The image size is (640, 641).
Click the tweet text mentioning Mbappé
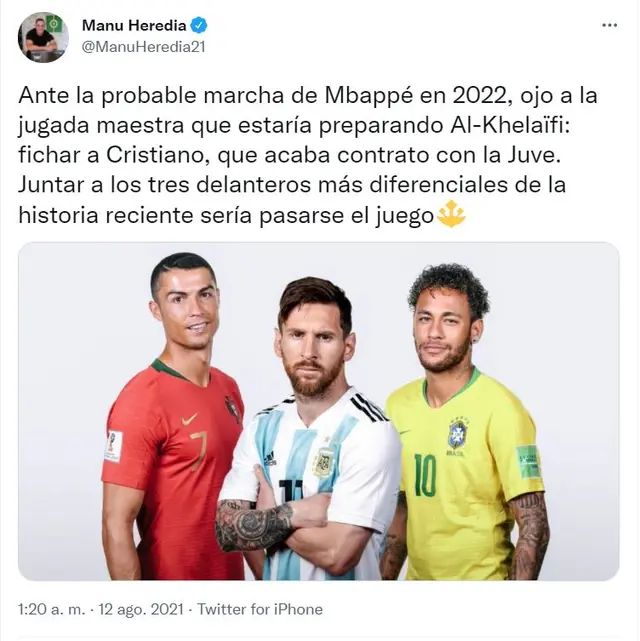click(x=308, y=155)
